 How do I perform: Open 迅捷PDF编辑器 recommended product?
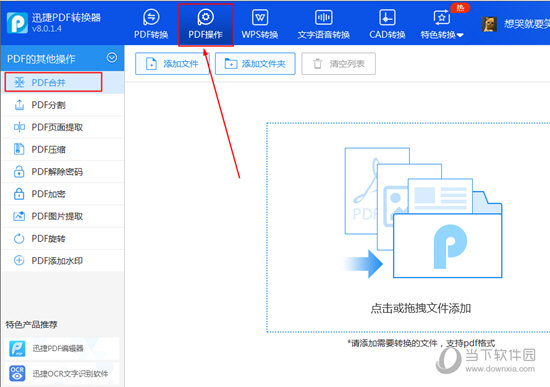click(x=62, y=348)
